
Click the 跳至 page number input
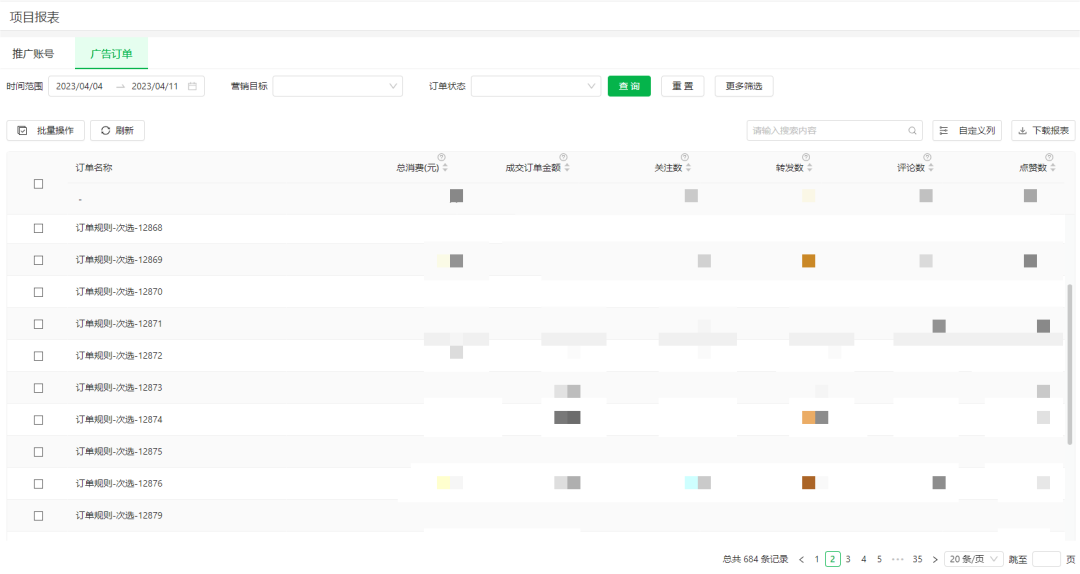[x=1046, y=560]
